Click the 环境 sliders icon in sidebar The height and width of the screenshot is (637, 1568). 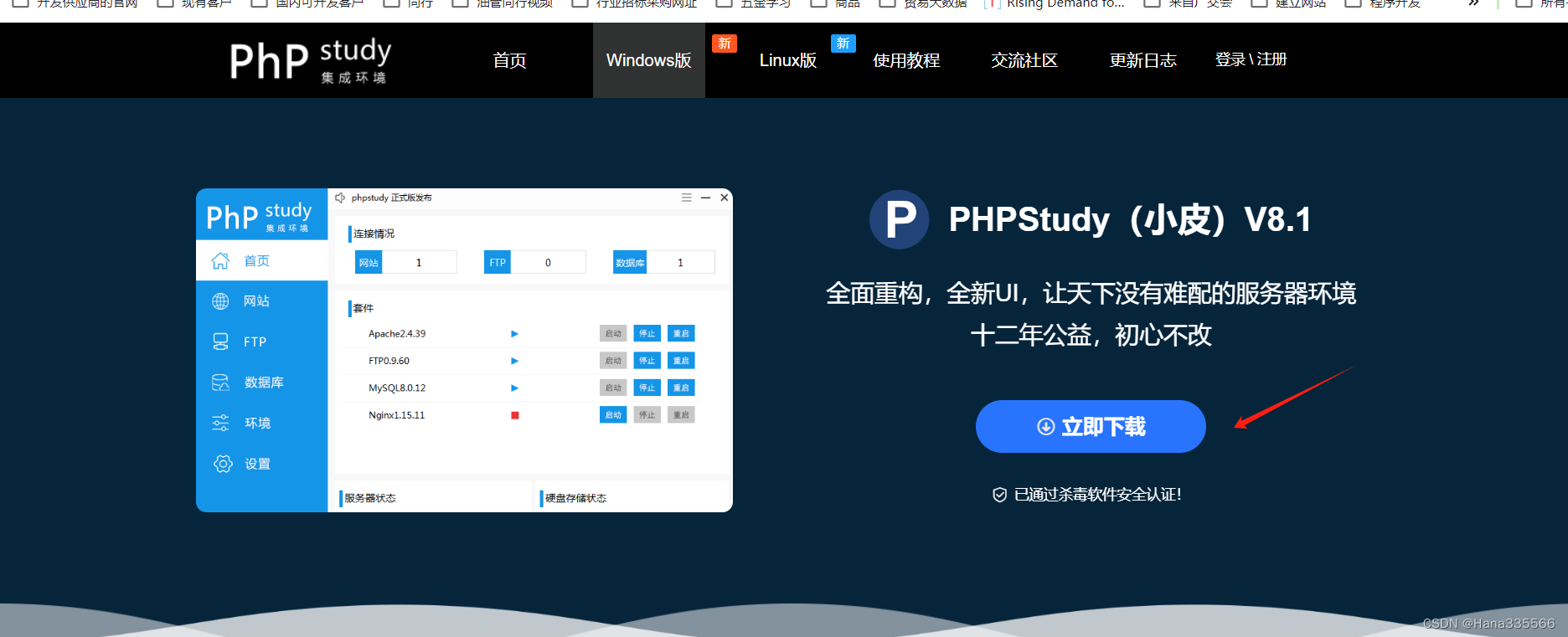[x=220, y=423]
